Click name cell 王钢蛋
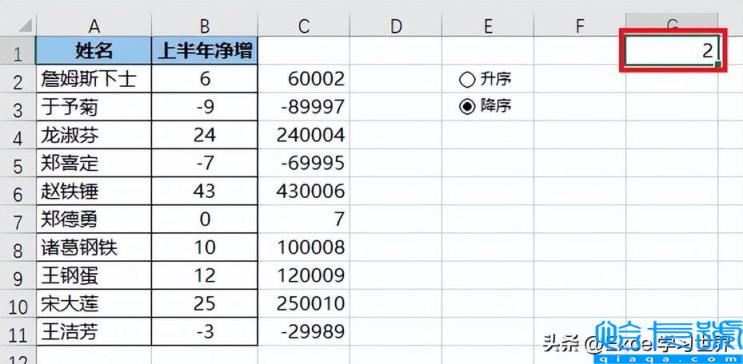 tap(94, 276)
